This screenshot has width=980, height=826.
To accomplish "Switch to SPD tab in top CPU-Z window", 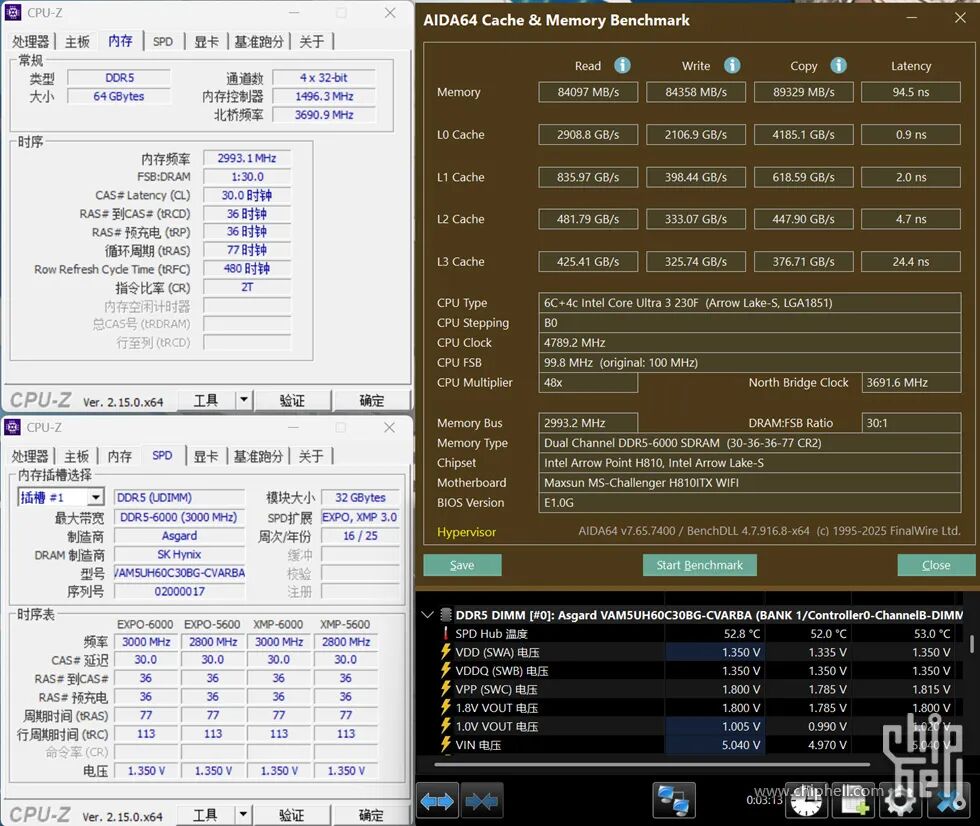I will (x=162, y=41).
